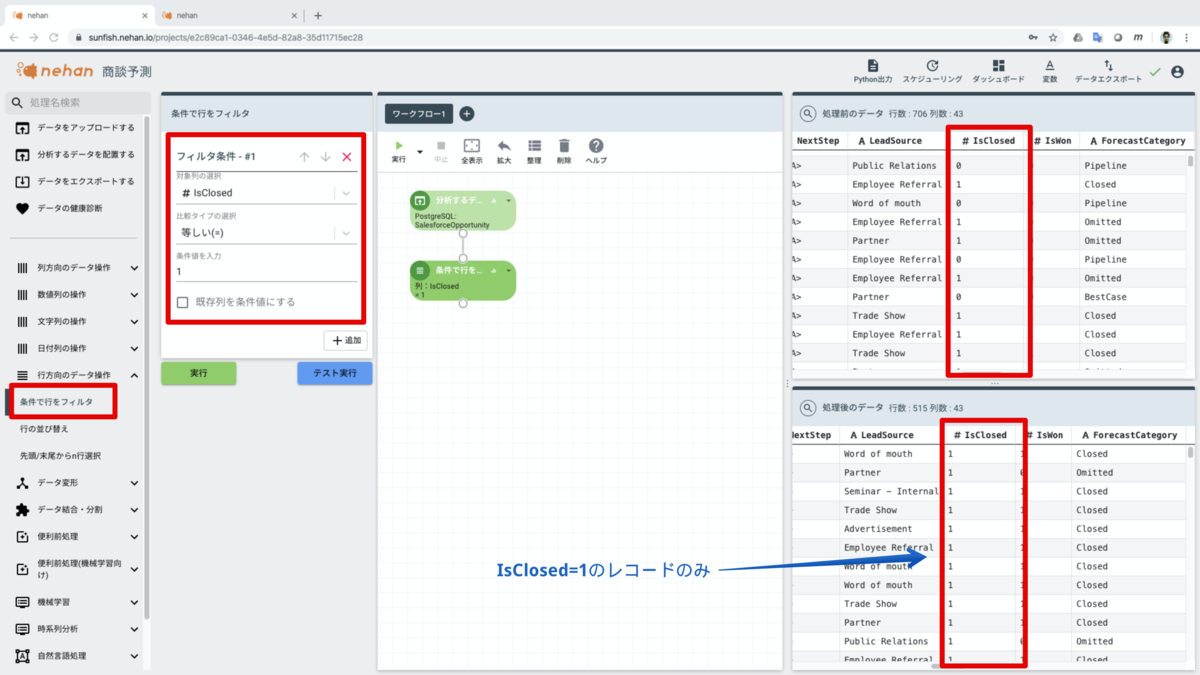The image size is (1200, 675).
Task: Select データをエクスポートする menu item
Action: point(75,182)
